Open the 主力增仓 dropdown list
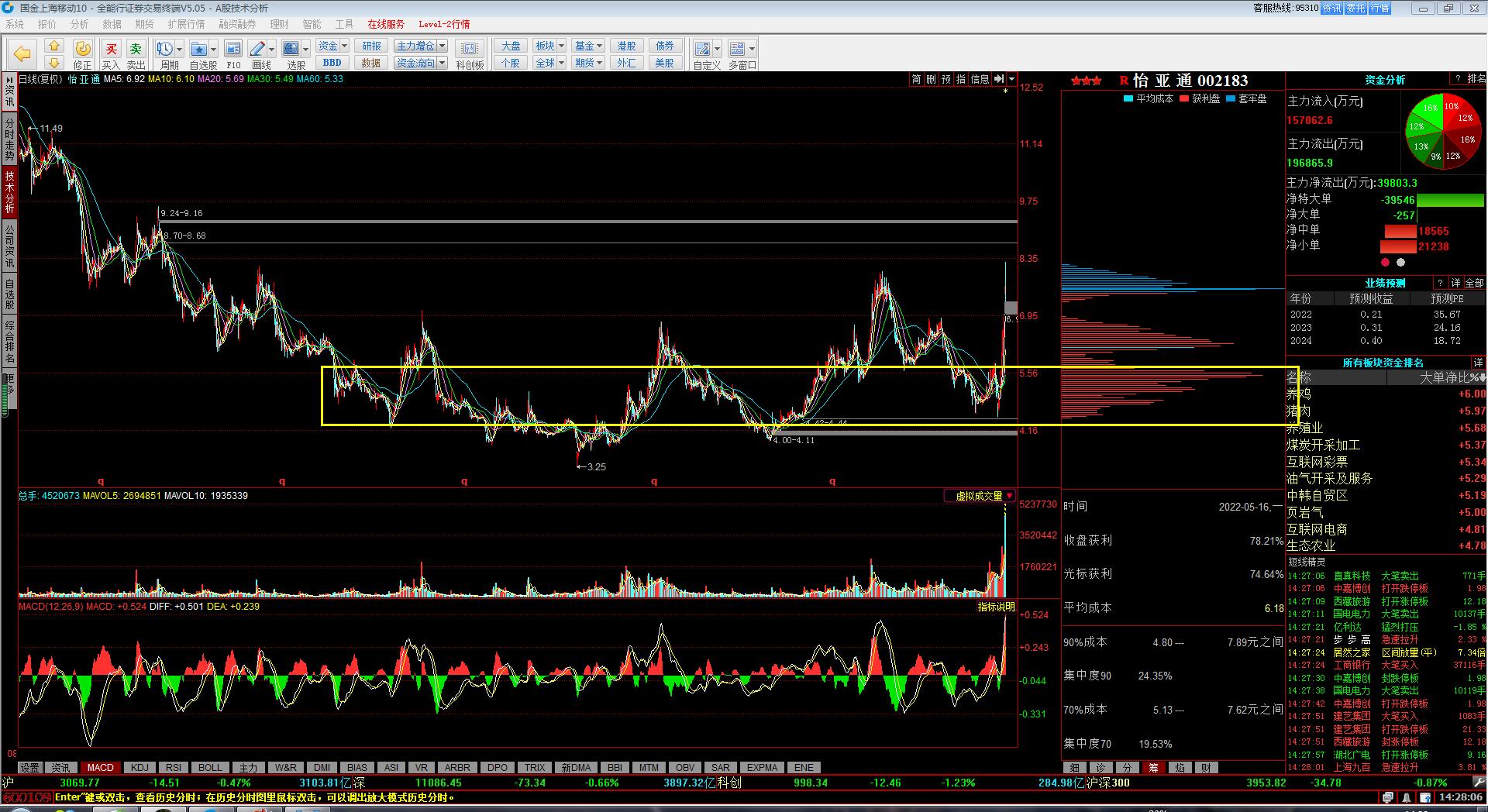Screen dimensions: 1488x812 click(443, 46)
